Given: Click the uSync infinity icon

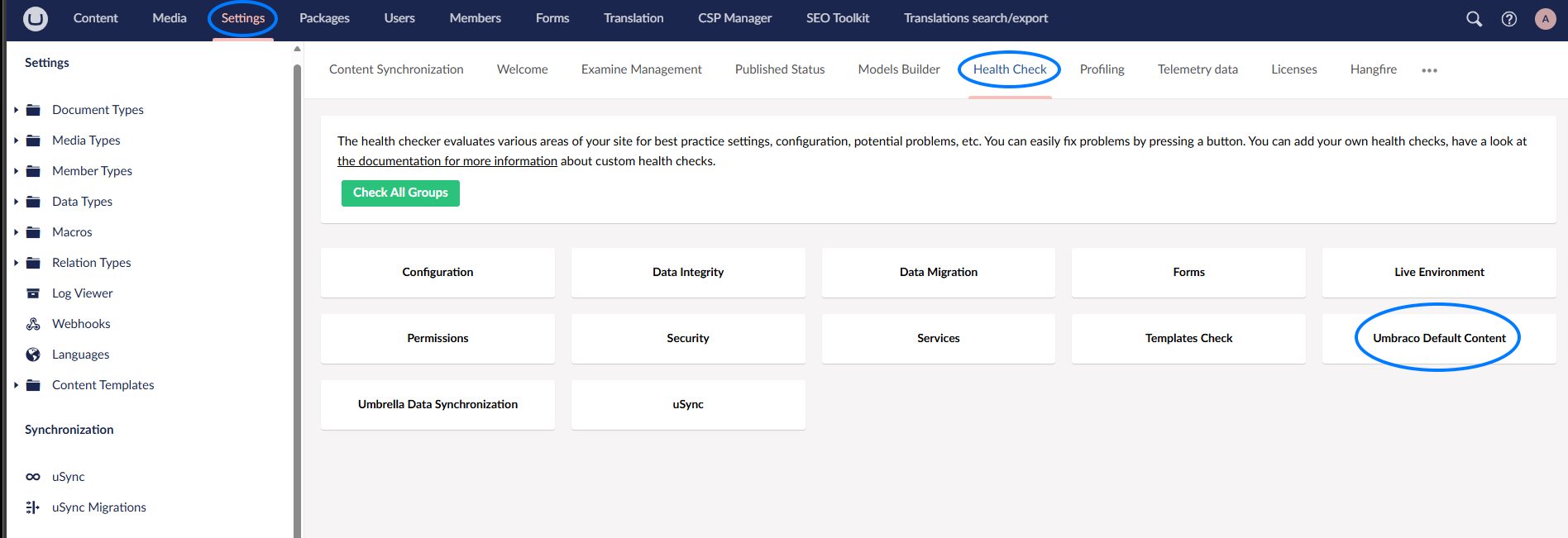Looking at the screenshot, I should [x=33, y=477].
